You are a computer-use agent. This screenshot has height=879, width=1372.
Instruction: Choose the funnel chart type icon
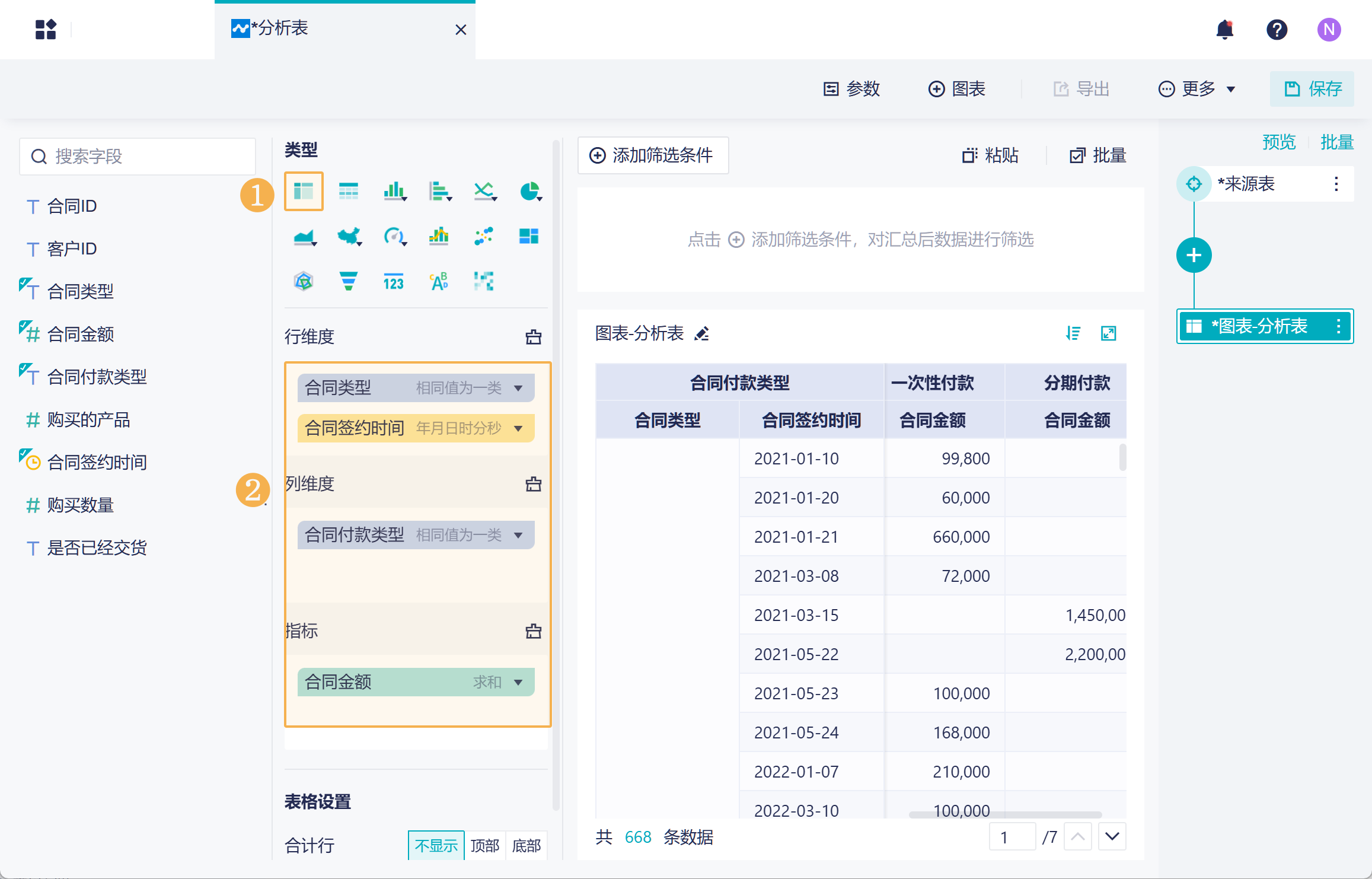348,281
